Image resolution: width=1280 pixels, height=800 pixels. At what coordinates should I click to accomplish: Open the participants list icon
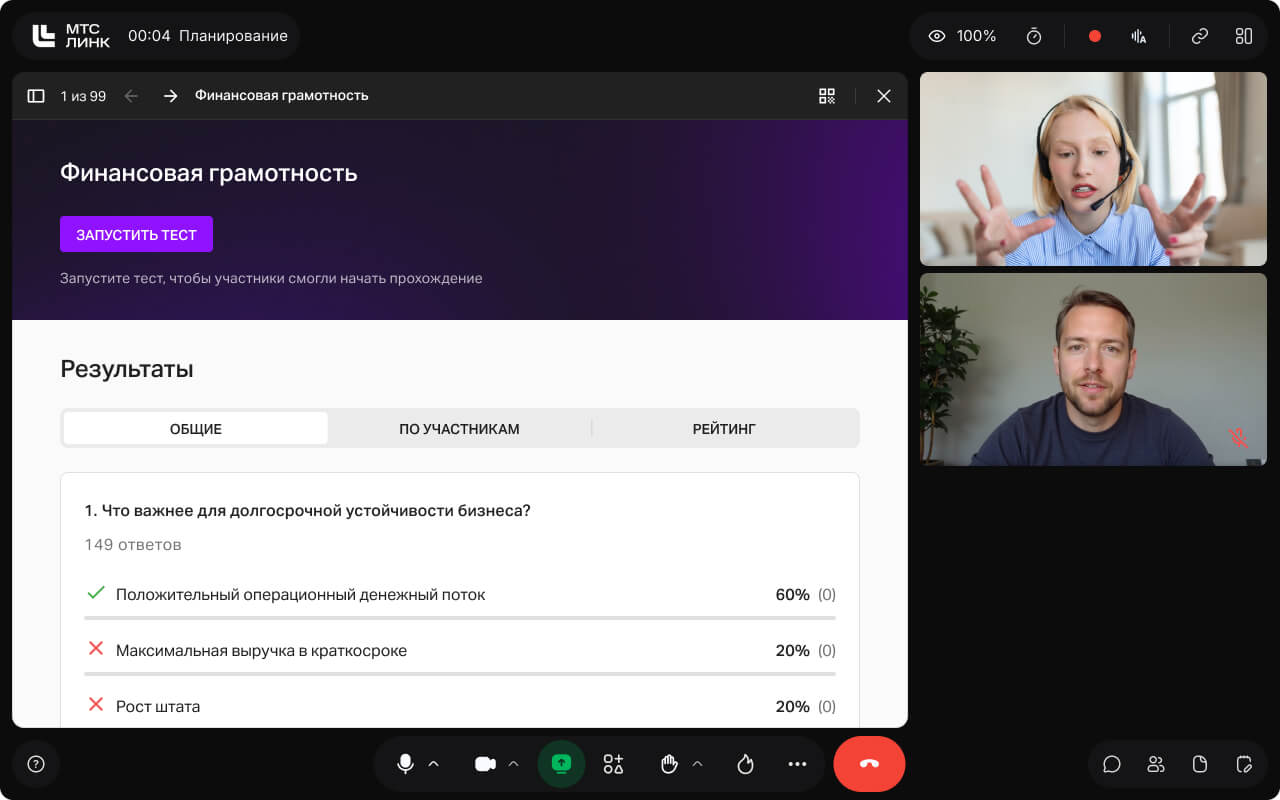[1156, 764]
